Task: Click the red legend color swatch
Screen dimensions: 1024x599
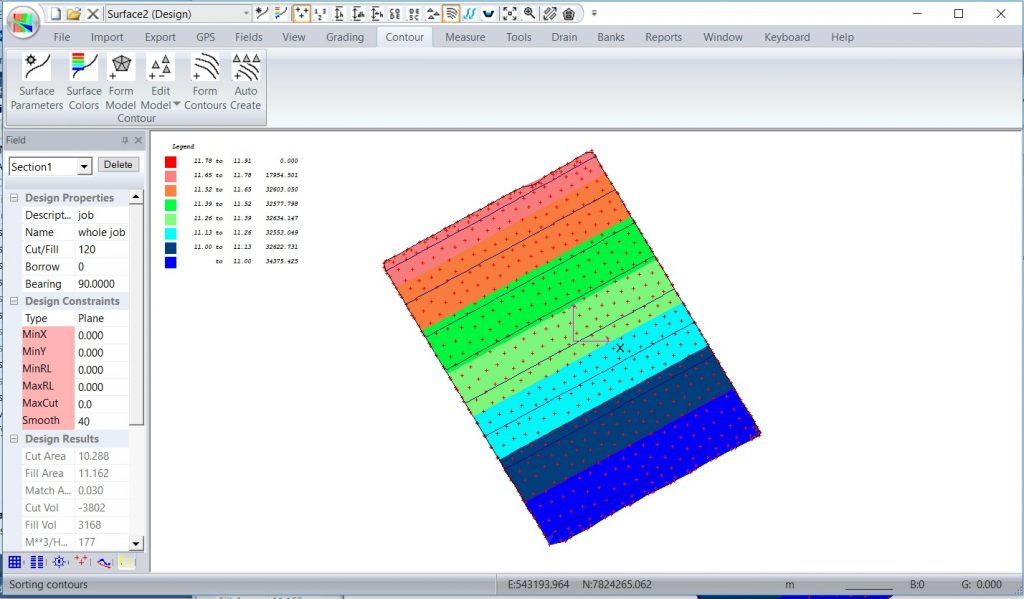Action: 171,162
